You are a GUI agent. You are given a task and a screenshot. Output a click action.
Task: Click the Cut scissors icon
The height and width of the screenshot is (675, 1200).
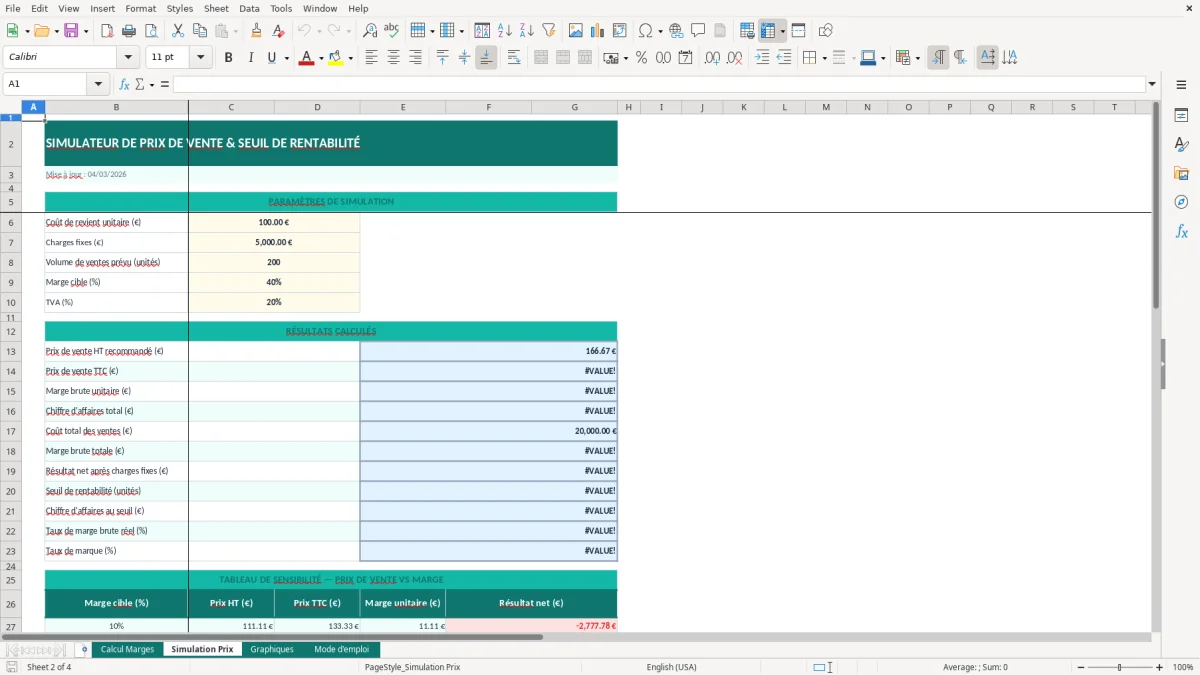click(x=178, y=31)
